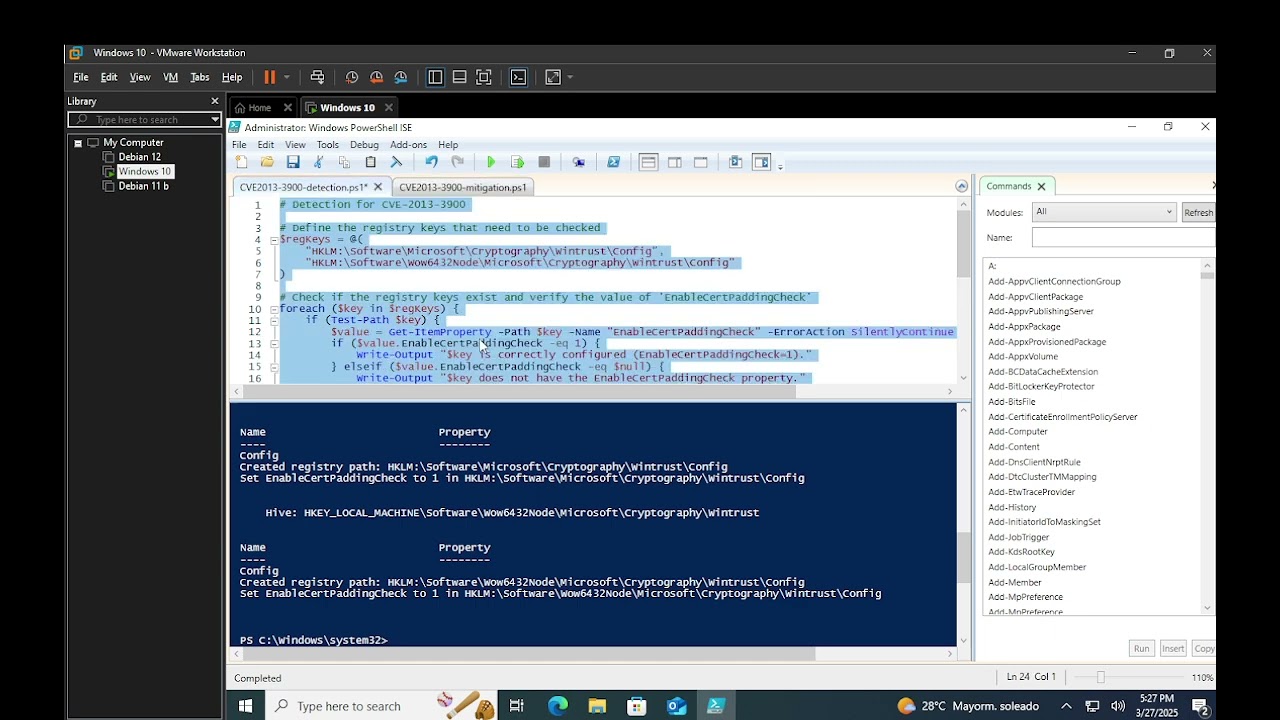
Task: Select Debian 11 b in the Library
Action: [x=143, y=186]
